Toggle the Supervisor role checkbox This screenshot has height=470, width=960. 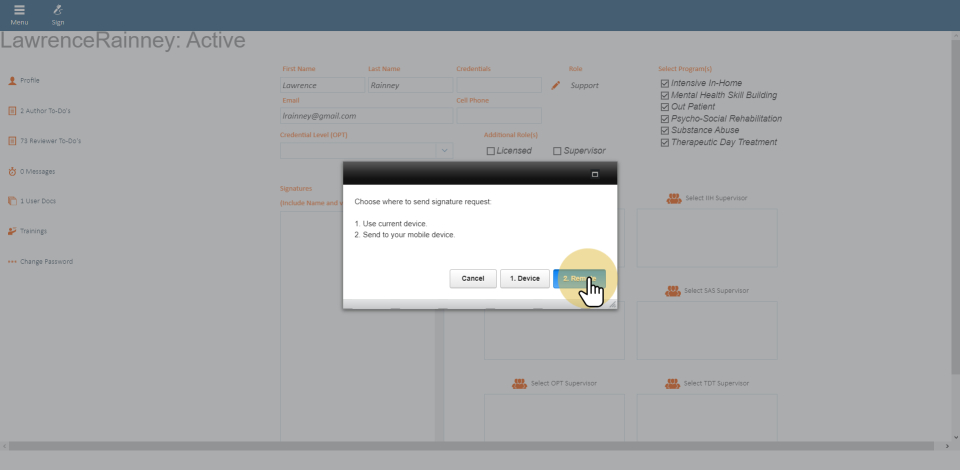pyautogui.click(x=557, y=151)
